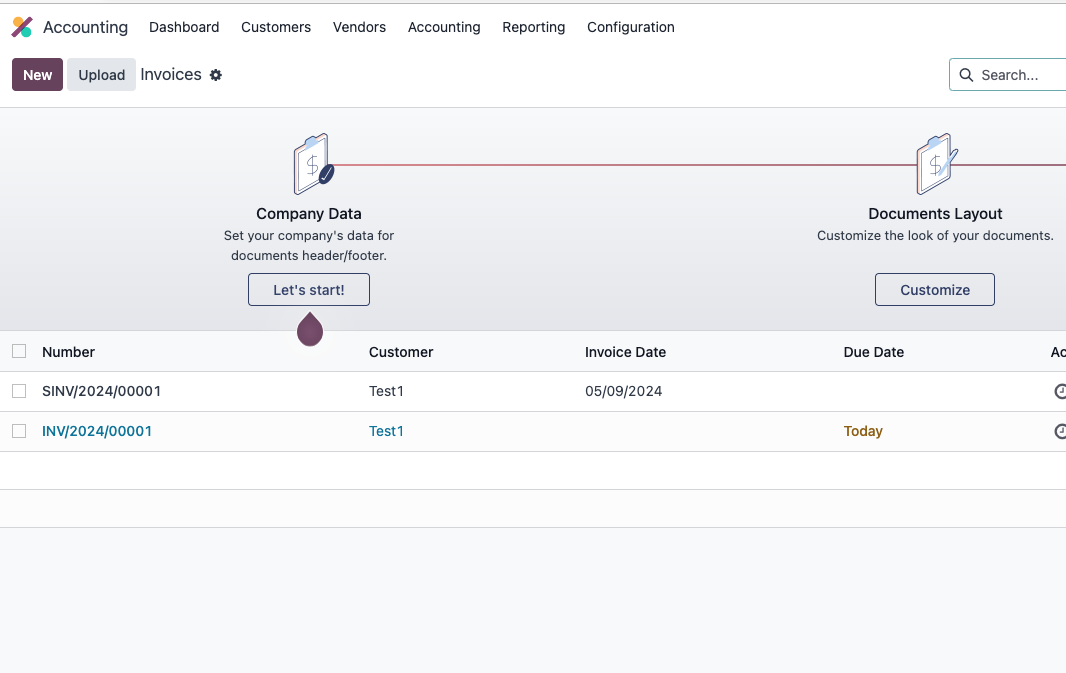Click the Company Data heading

[309, 213]
